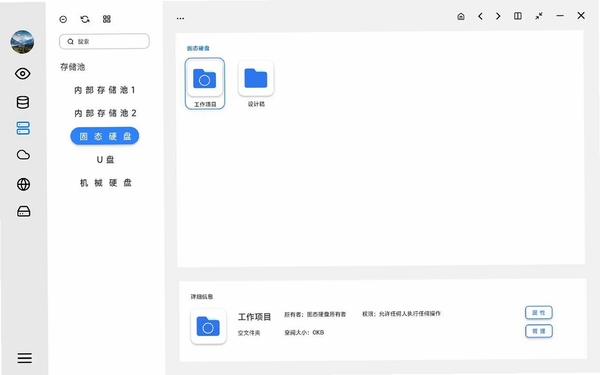The image size is (600, 375).
Task: Click the 所有者 owner info text
Action: (315, 314)
